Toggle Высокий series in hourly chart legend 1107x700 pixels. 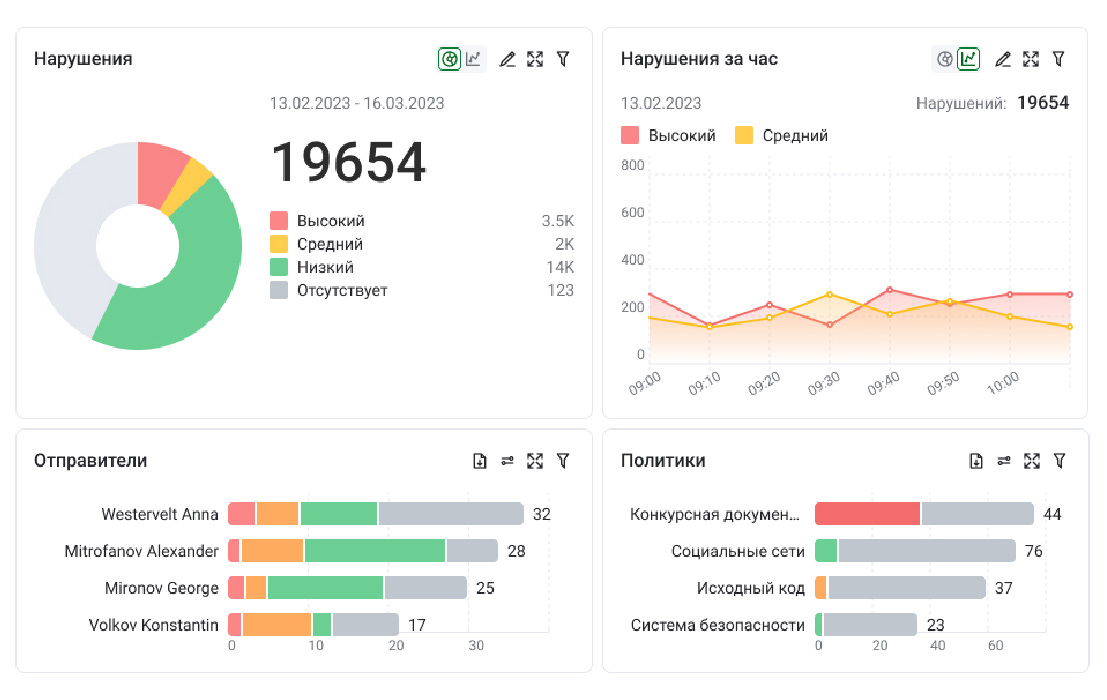point(669,135)
